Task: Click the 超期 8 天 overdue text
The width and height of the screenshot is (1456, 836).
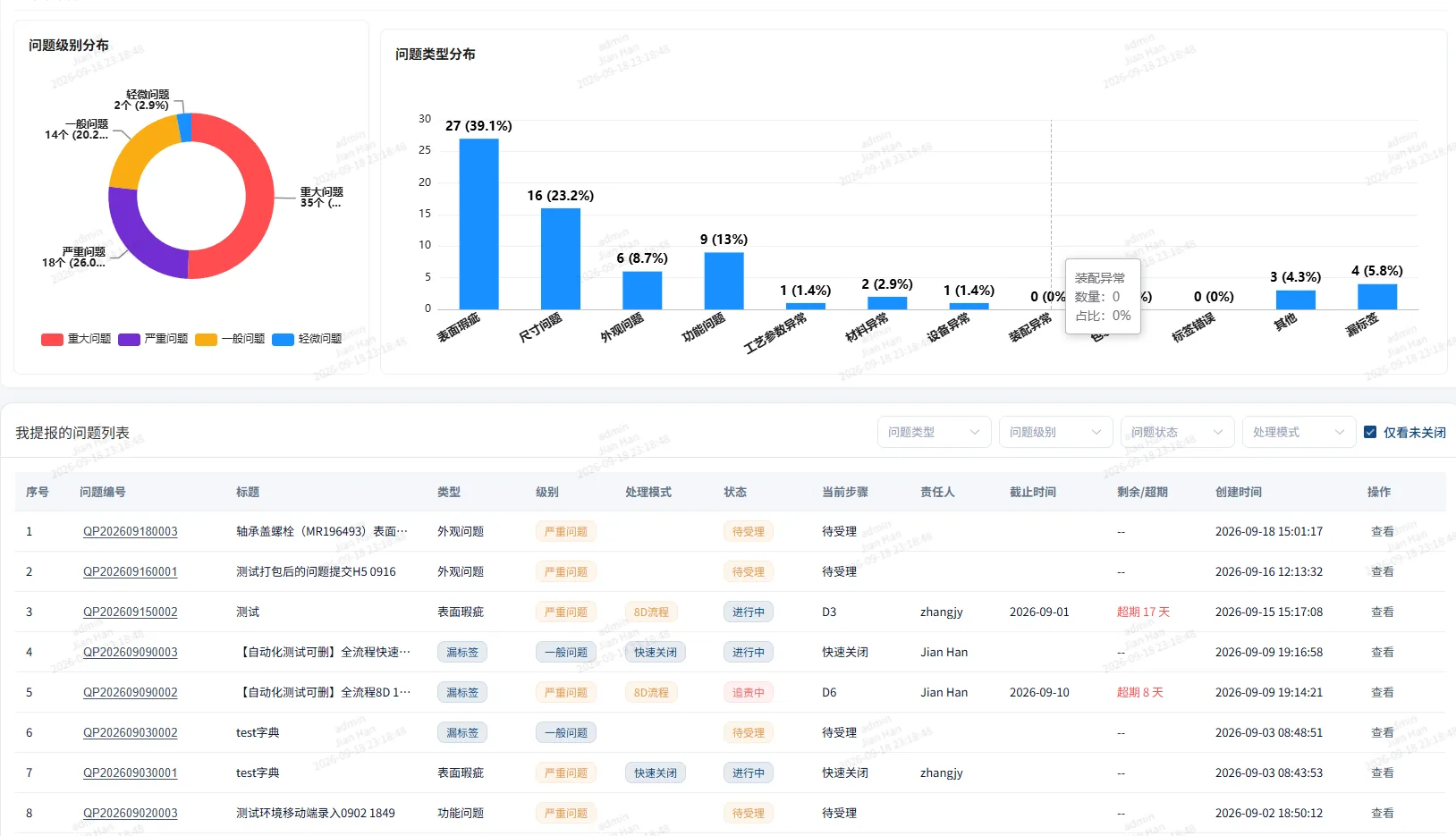Action: [1140, 692]
